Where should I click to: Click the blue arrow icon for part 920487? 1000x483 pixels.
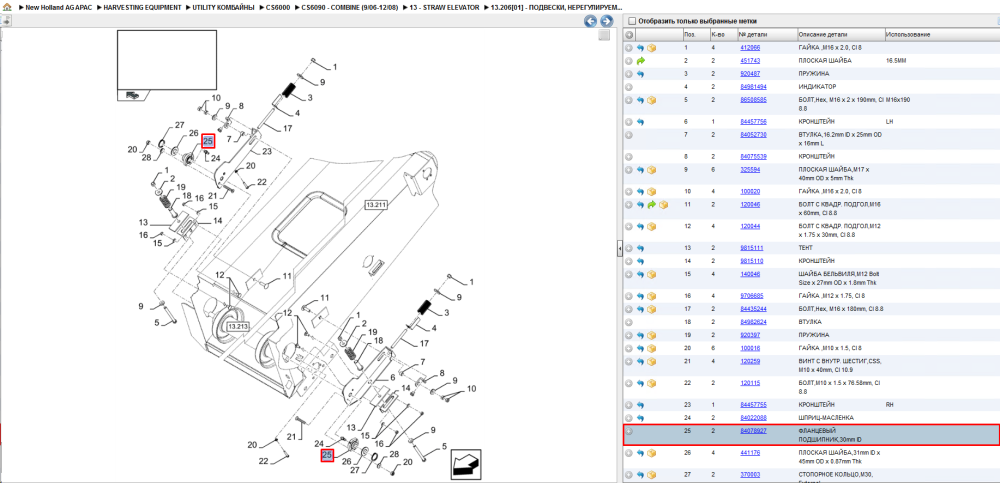tap(640, 74)
